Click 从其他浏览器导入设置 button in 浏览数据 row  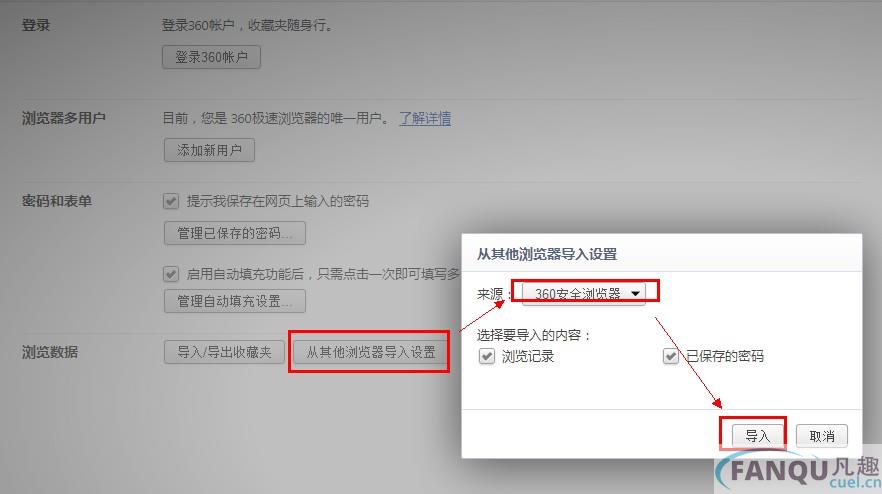click(x=370, y=352)
